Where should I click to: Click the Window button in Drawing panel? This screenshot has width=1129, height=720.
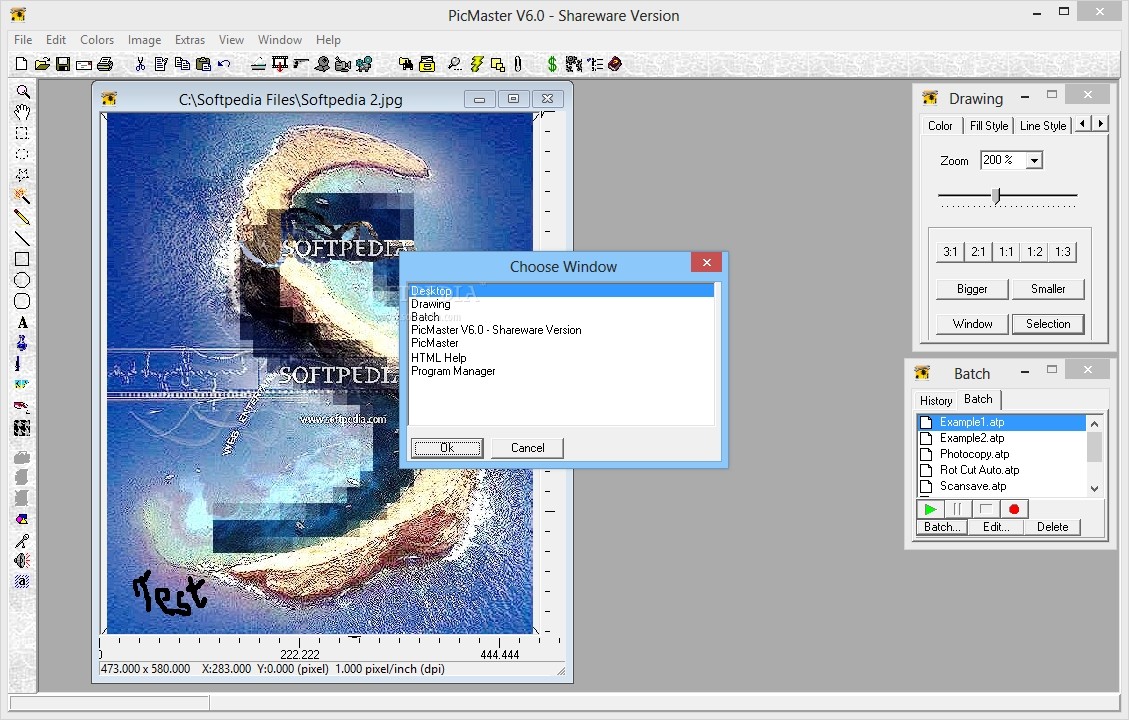[972, 324]
